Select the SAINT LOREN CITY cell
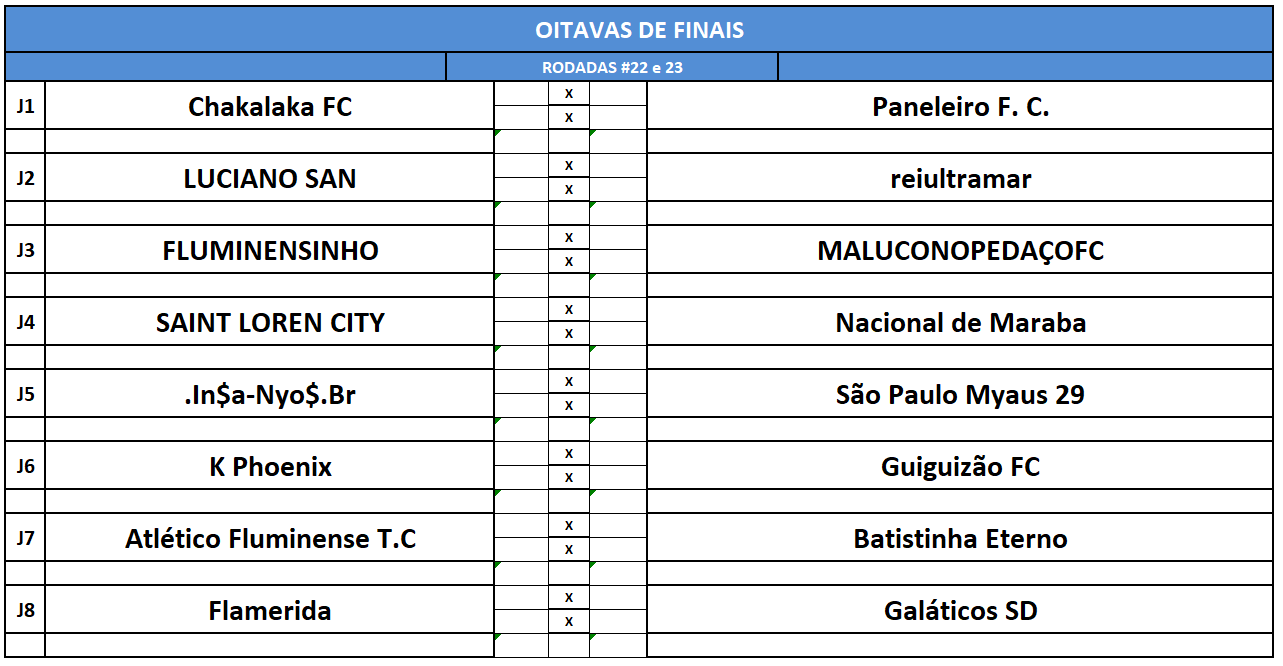1283x666 pixels. [270, 323]
